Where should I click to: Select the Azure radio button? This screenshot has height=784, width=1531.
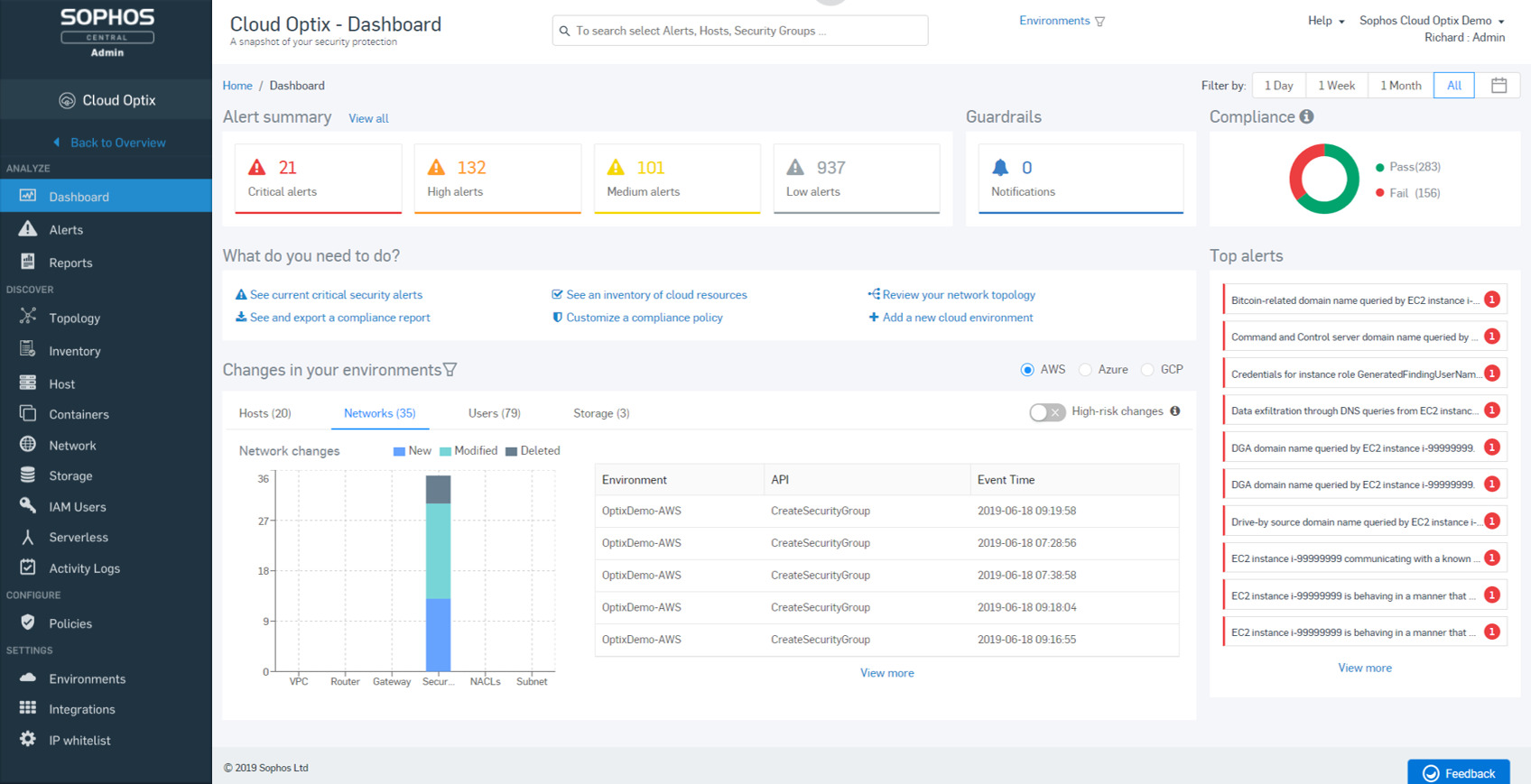1085,369
